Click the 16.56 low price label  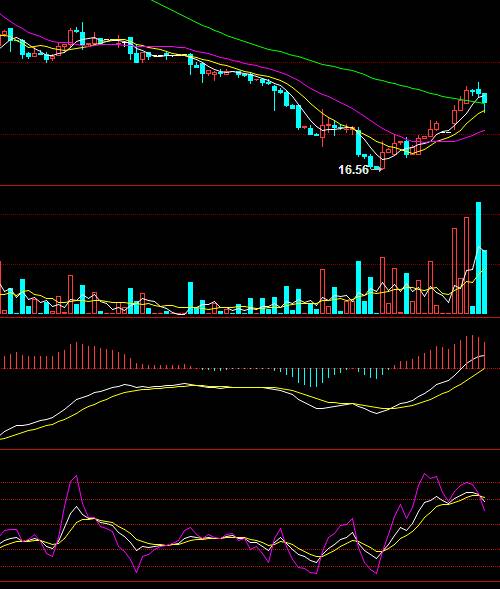point(353,170)
